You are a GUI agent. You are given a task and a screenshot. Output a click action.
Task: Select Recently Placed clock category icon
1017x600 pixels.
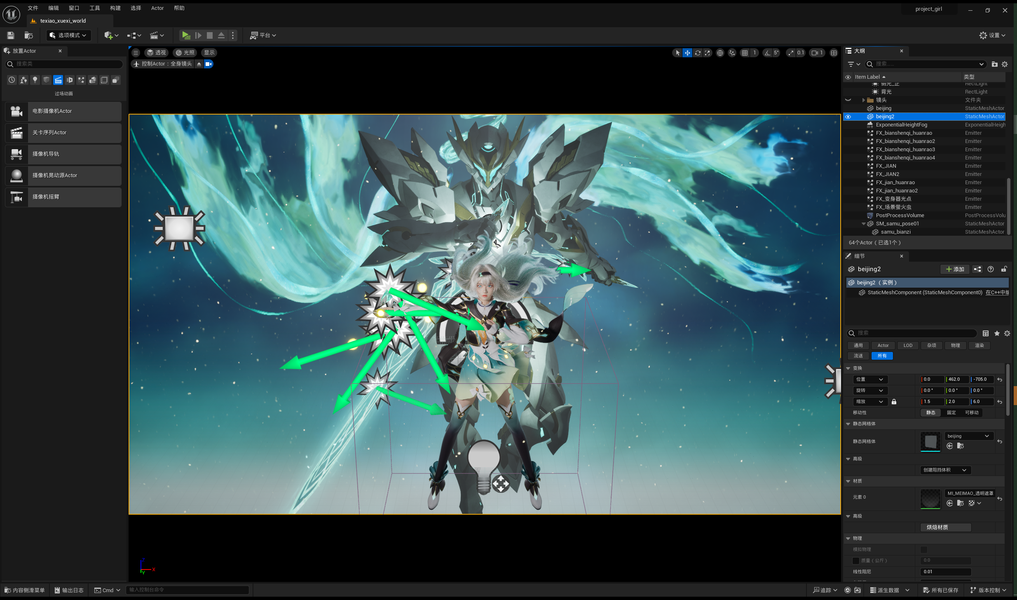click(x=12, y=80)
